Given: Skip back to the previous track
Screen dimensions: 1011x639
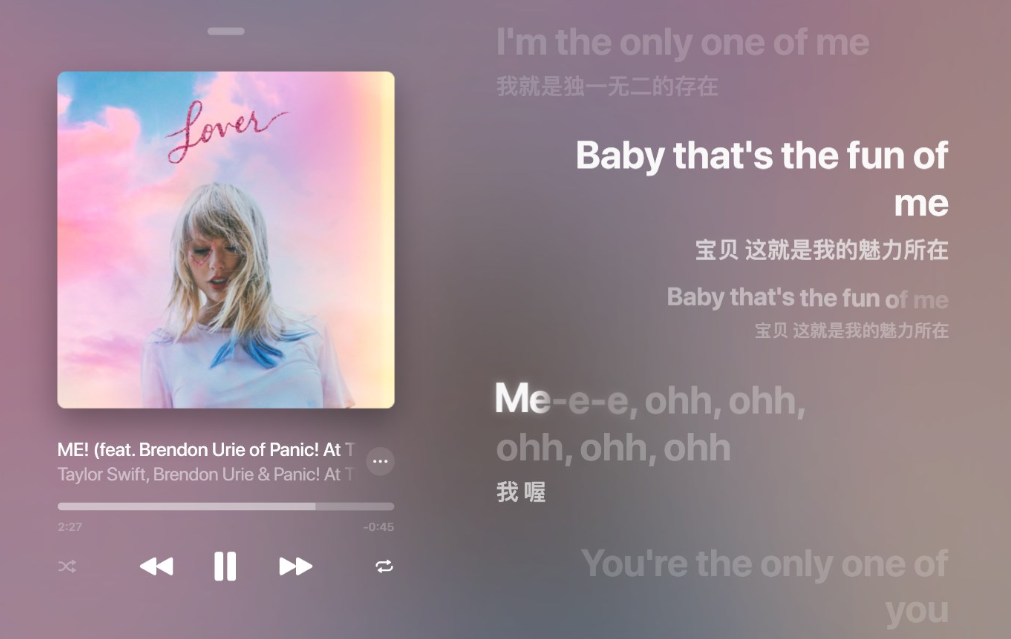Looking at the screenshot, I should click(157, 566).
